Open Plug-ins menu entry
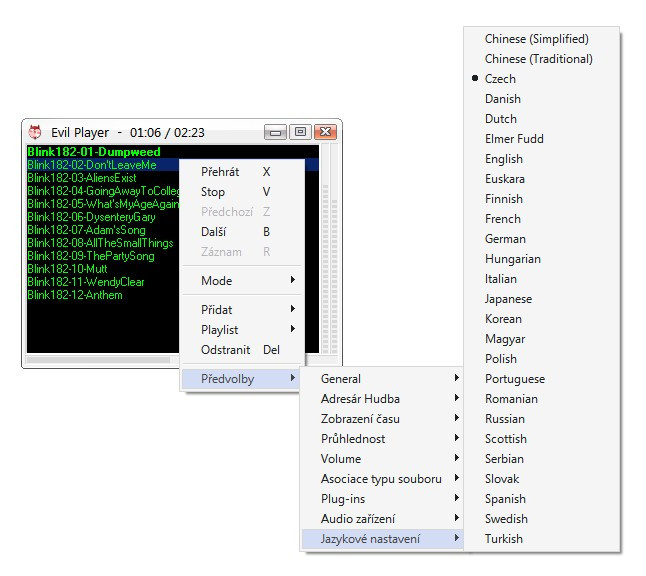This screenshot has height=576, width=646. coord(383,499)
